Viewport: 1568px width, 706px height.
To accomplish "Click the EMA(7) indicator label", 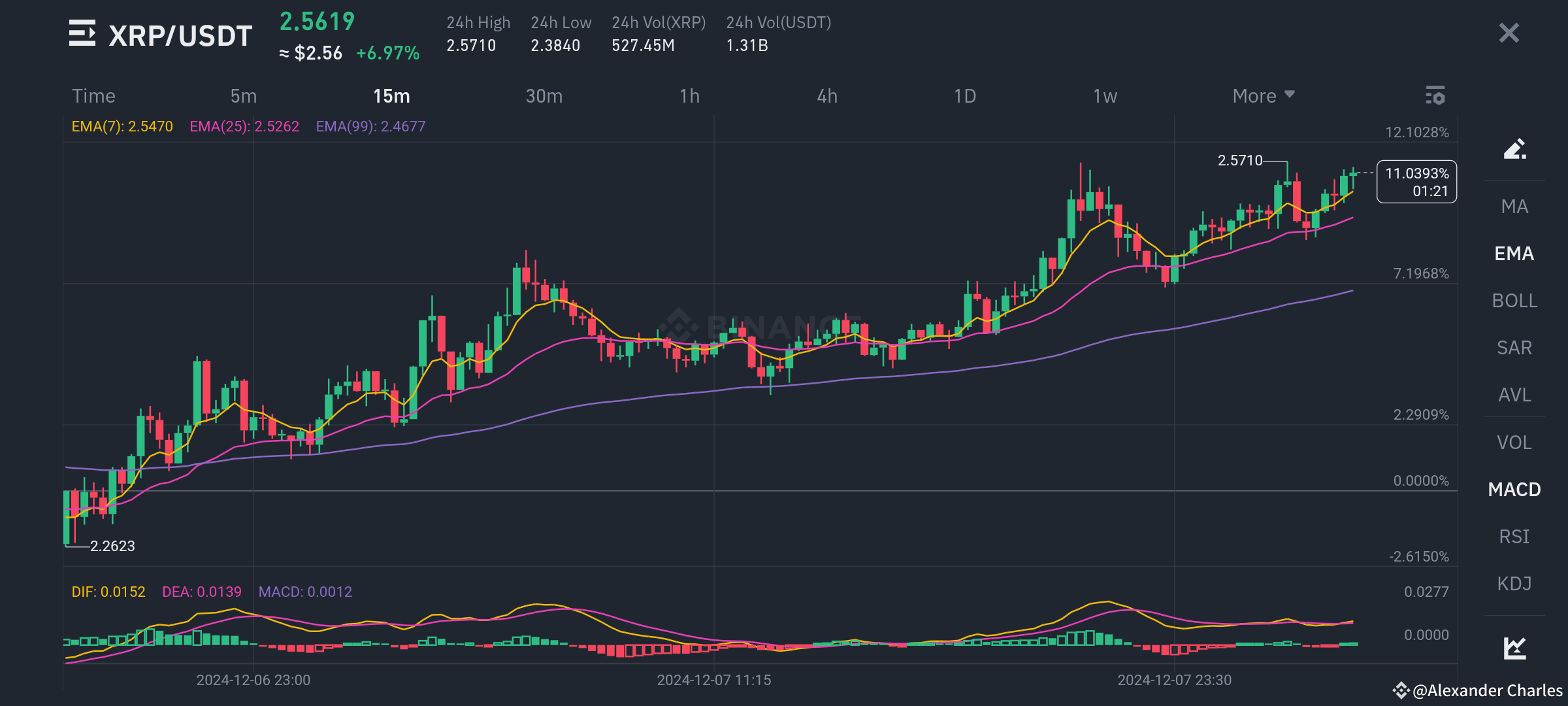I will pyautogui.click(x=122, y=126).
